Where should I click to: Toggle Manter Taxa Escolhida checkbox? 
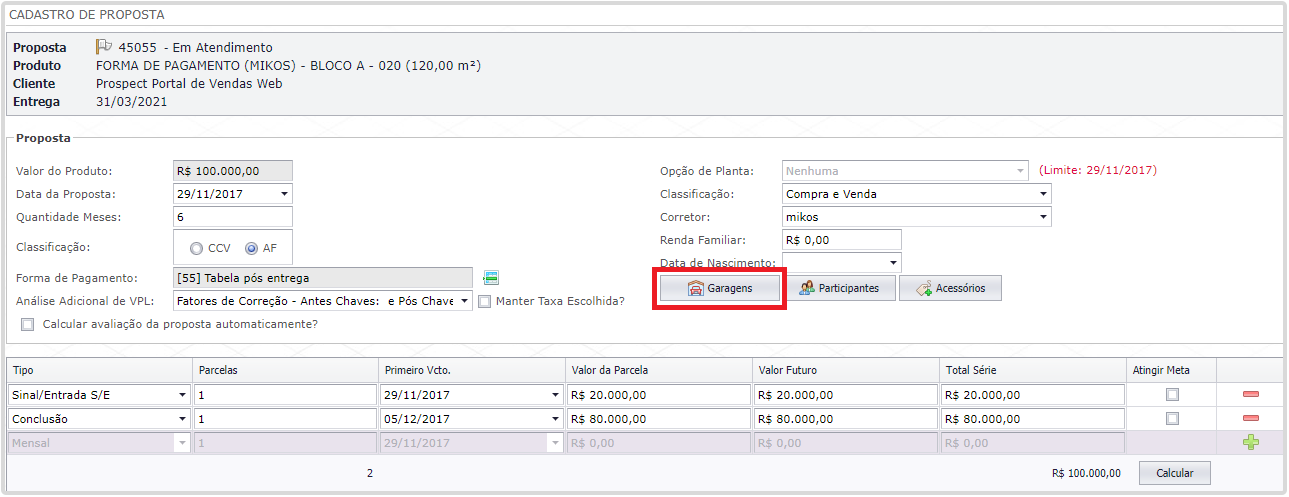484,301
